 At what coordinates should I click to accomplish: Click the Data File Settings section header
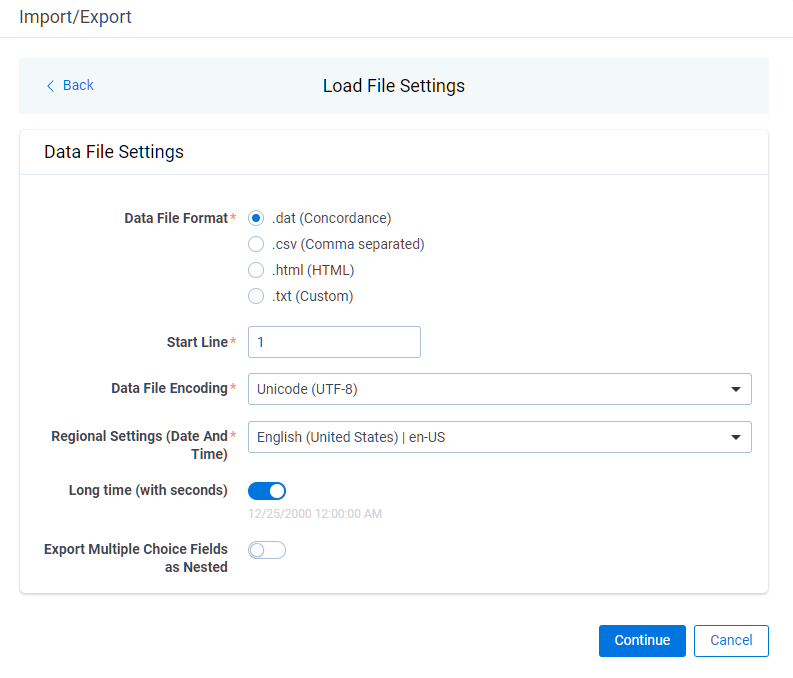click(114, 152)
